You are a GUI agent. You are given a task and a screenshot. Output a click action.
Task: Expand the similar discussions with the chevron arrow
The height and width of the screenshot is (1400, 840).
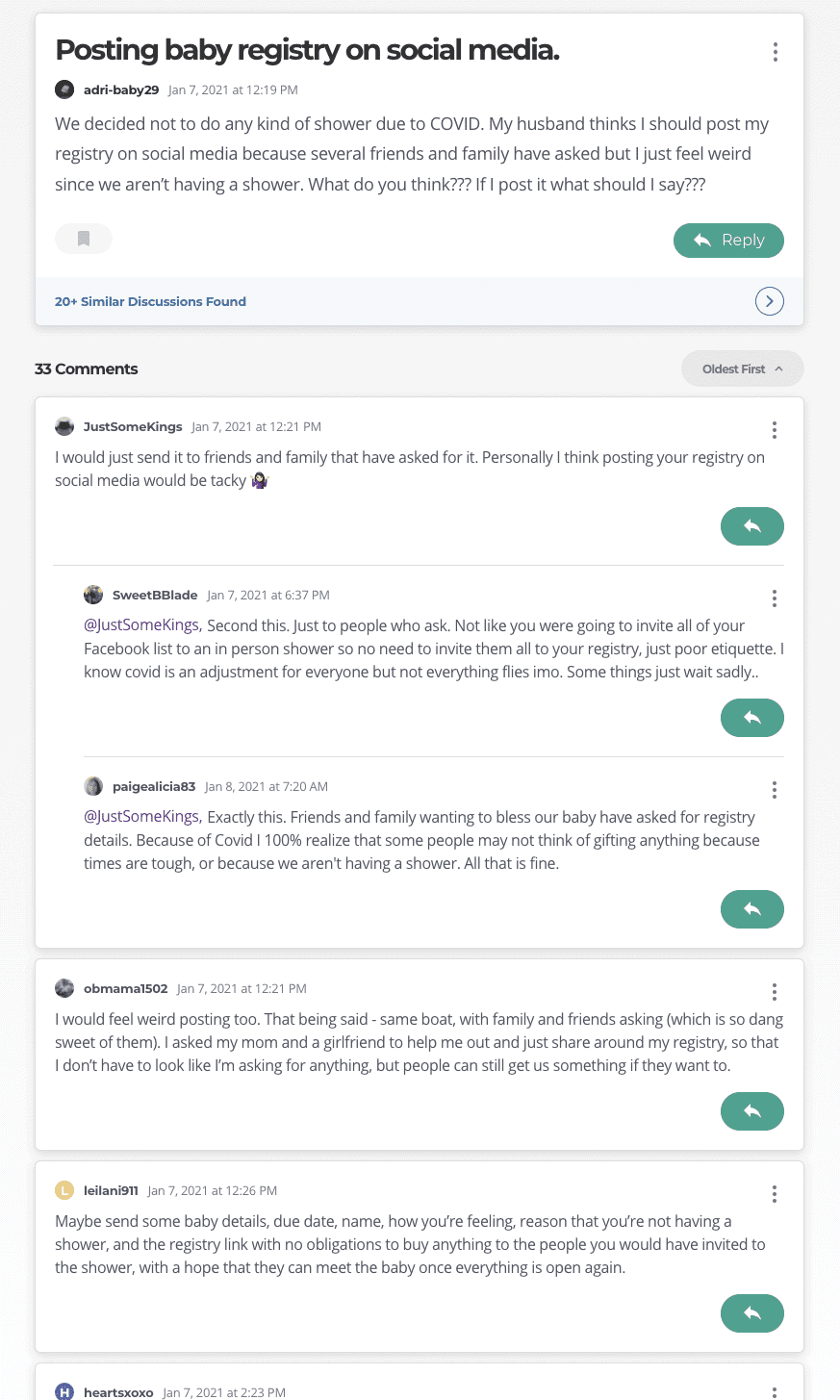click(769, 301)
